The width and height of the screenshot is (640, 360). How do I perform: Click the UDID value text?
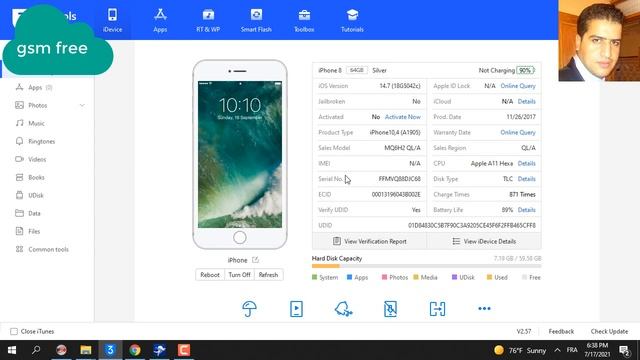(x=472, y=225)
